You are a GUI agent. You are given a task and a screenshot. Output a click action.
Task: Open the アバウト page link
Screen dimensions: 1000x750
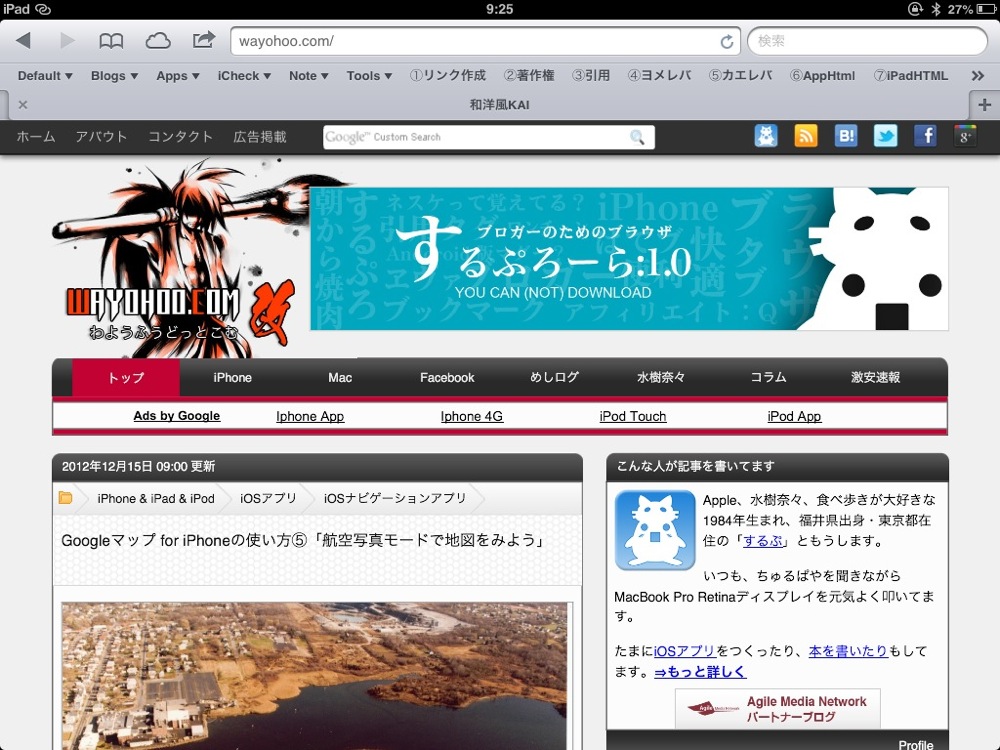pyautogui.click(x=101, y=136)
